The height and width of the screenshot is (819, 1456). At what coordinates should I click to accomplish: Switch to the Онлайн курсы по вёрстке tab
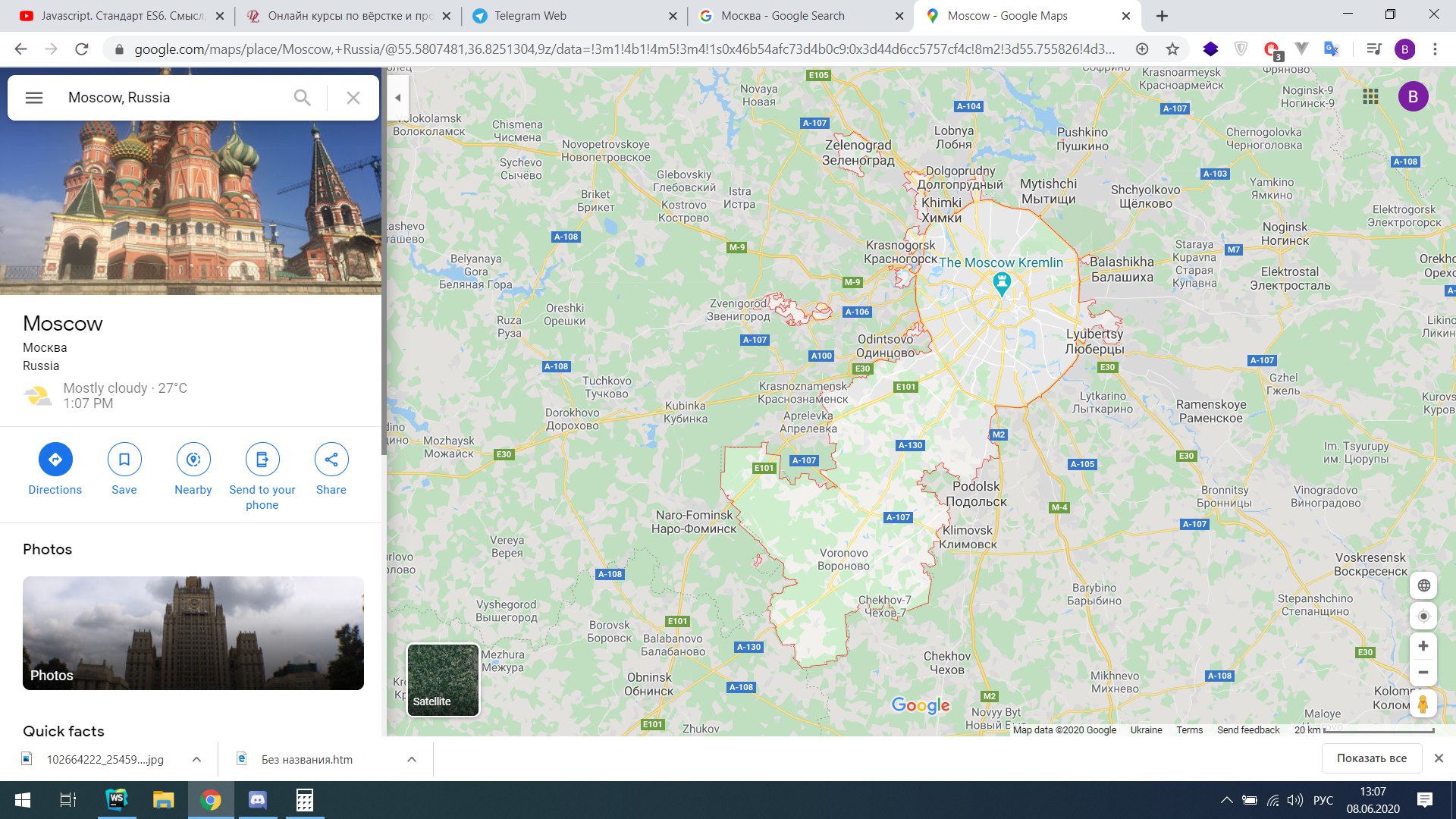349,16
